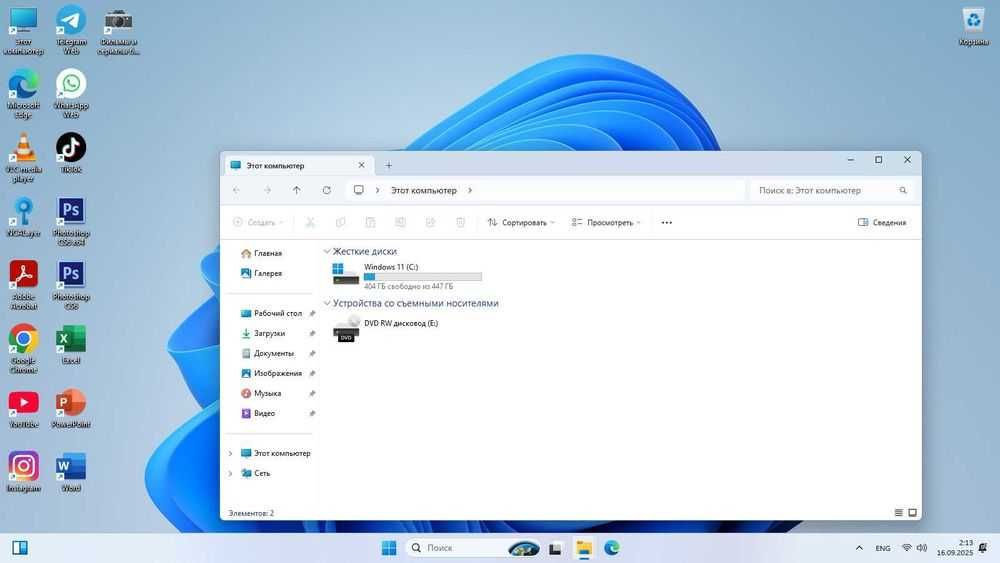Screen dimensions: 1000x563
Task: Open WhatsApp Web desktop shortcut
Action: [x=71, y=94]
